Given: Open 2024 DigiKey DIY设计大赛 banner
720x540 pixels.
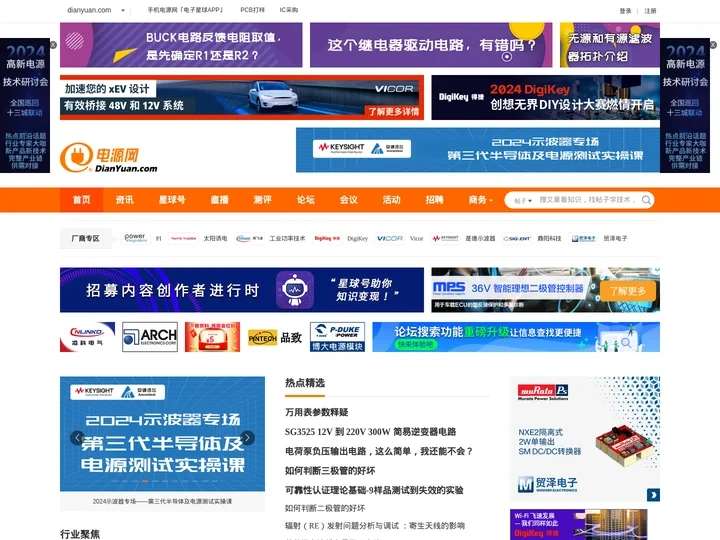Looking at the screenshot, I should pyautogui.click(x=546, y=97).
